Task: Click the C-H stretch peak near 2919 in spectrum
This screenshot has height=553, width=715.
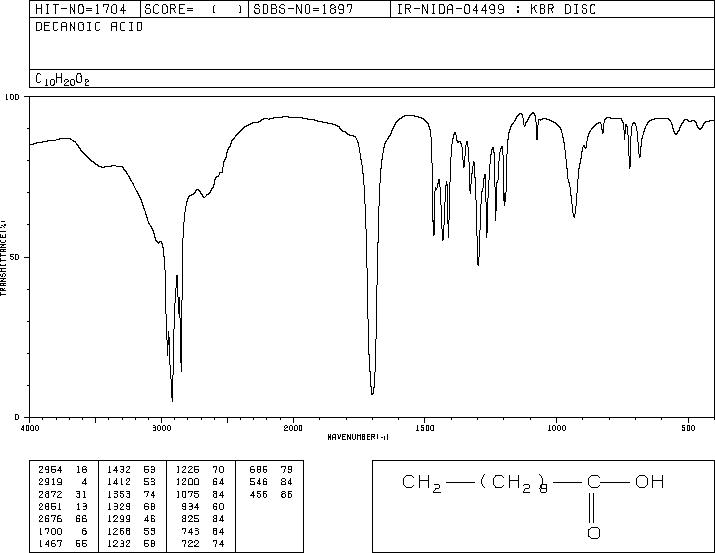Action: pyautogui.click(x=172, y=400)
